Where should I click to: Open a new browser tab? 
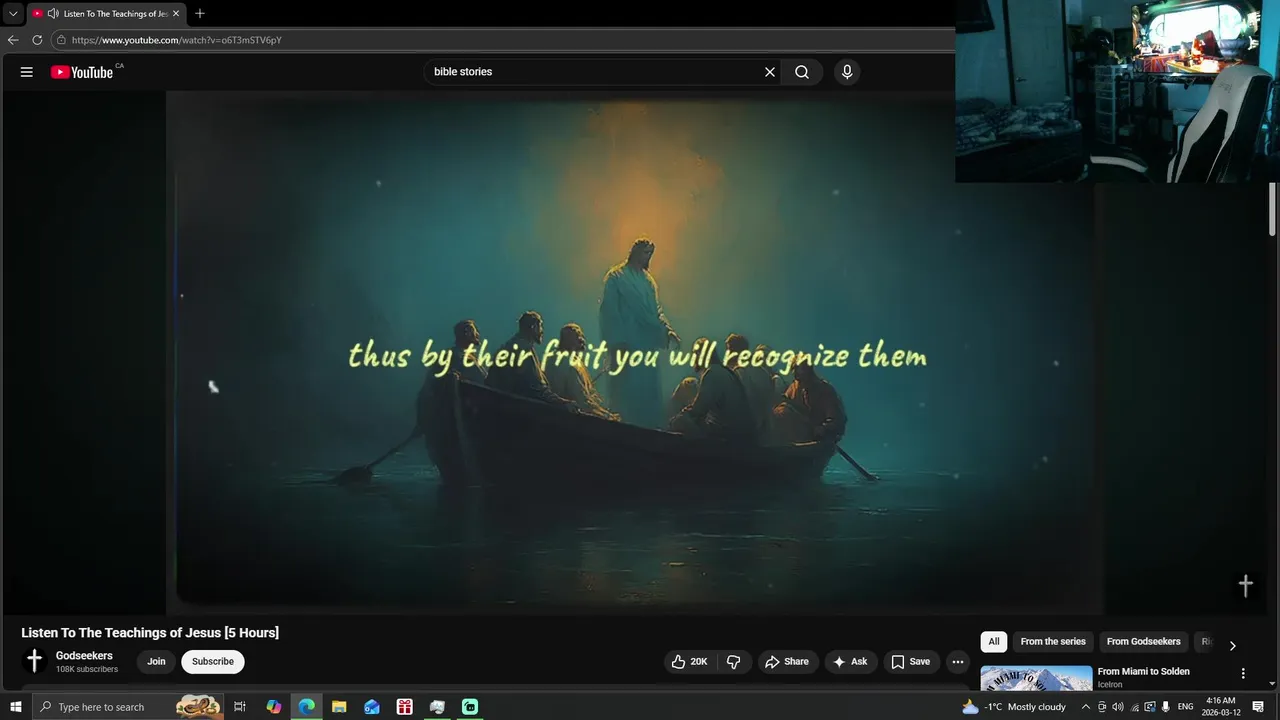pyautogui.click(x=200, y=14)
